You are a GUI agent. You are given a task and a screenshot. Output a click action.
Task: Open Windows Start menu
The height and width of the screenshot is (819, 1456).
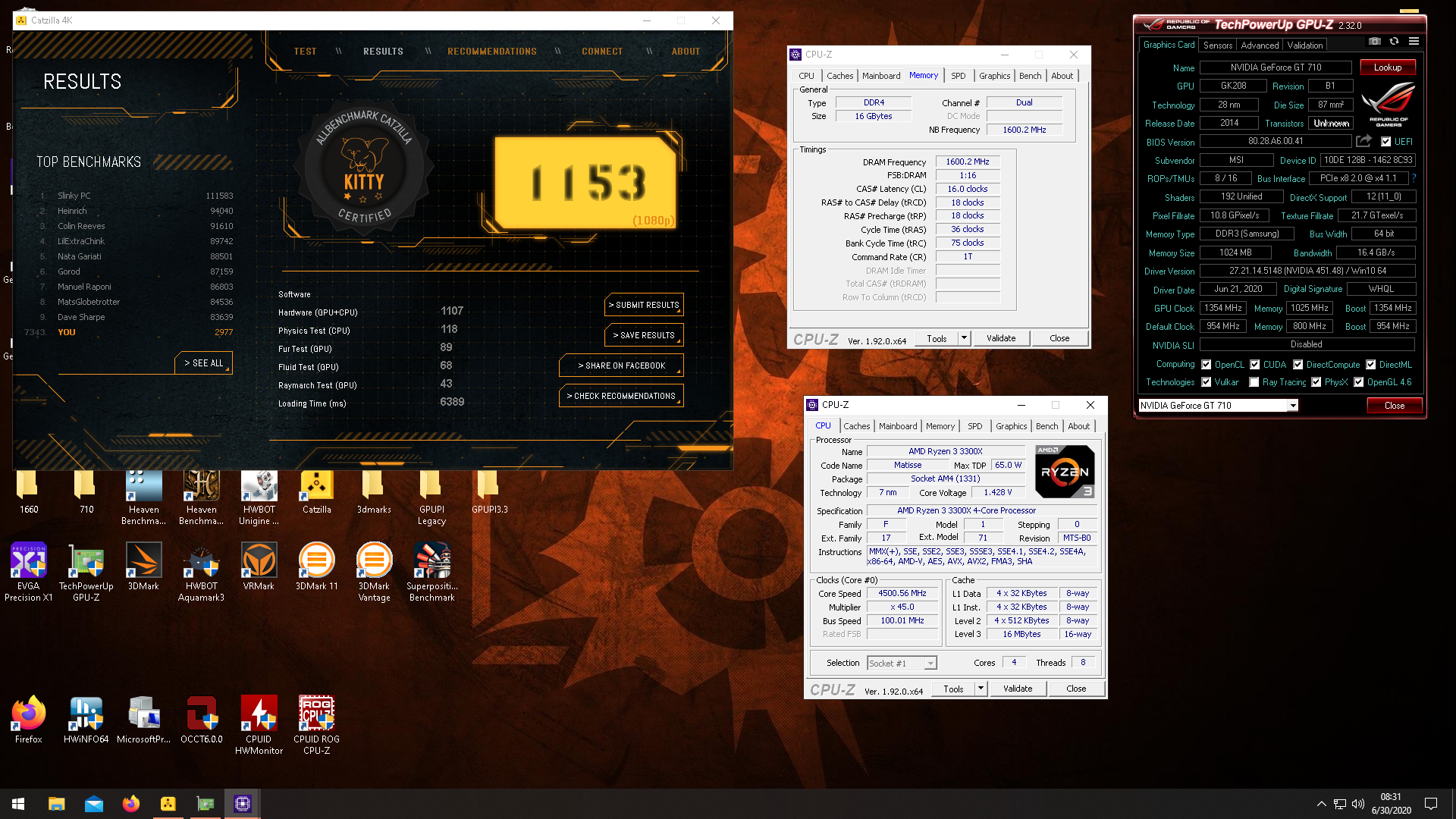point(18,804)
